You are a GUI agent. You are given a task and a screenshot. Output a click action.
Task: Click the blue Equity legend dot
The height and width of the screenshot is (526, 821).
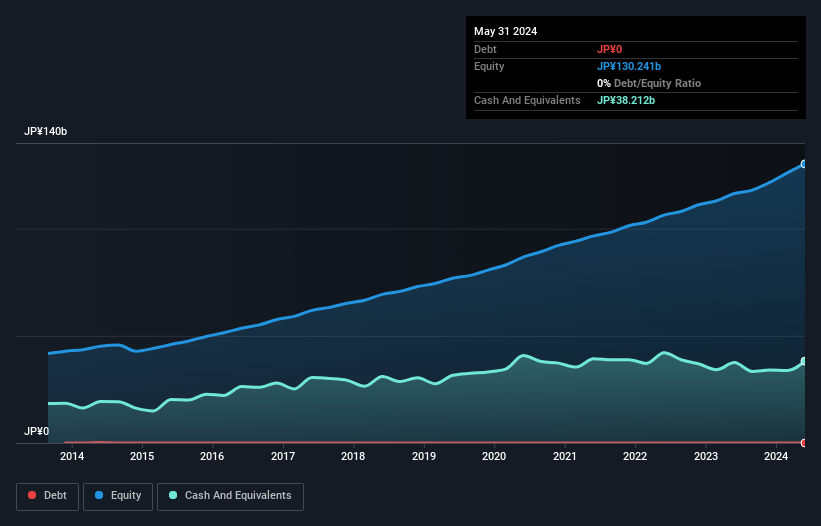tap(101, 496)
